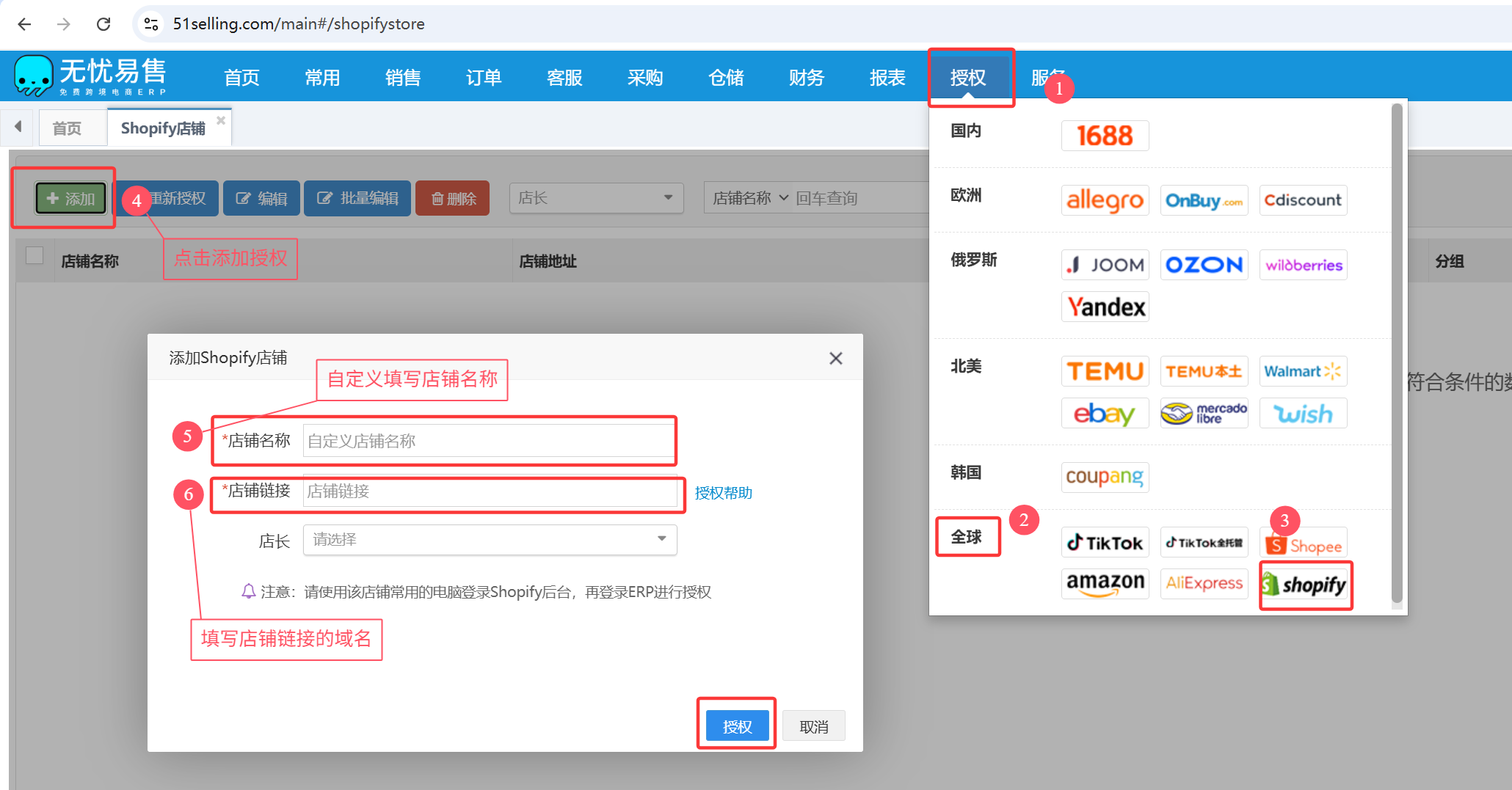Click the Coupang platform logo
Viewport: 1512px width, 790px height.
[1105, 477]
